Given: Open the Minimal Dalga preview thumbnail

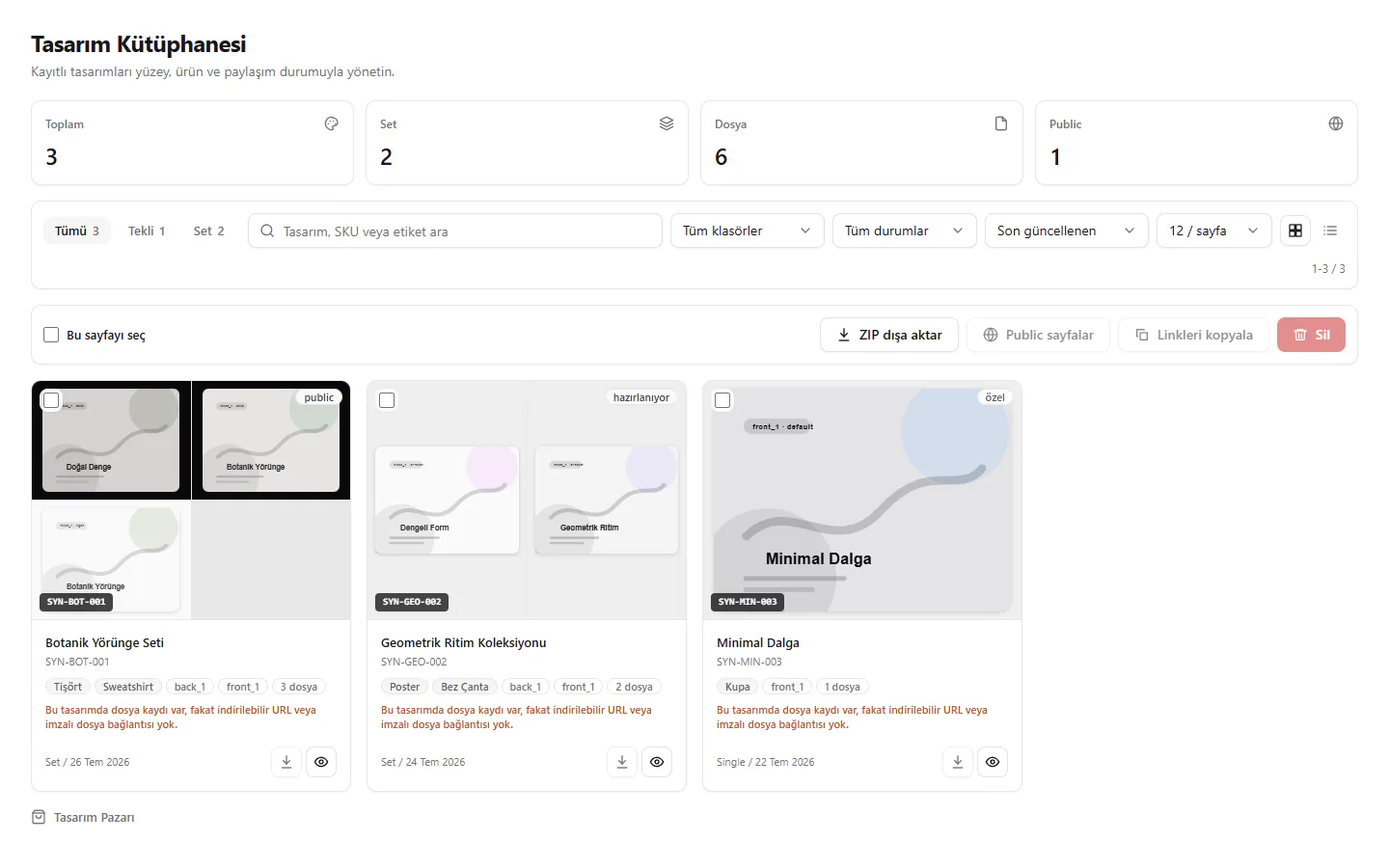Looking at the screenshot, I should [862, 500].
